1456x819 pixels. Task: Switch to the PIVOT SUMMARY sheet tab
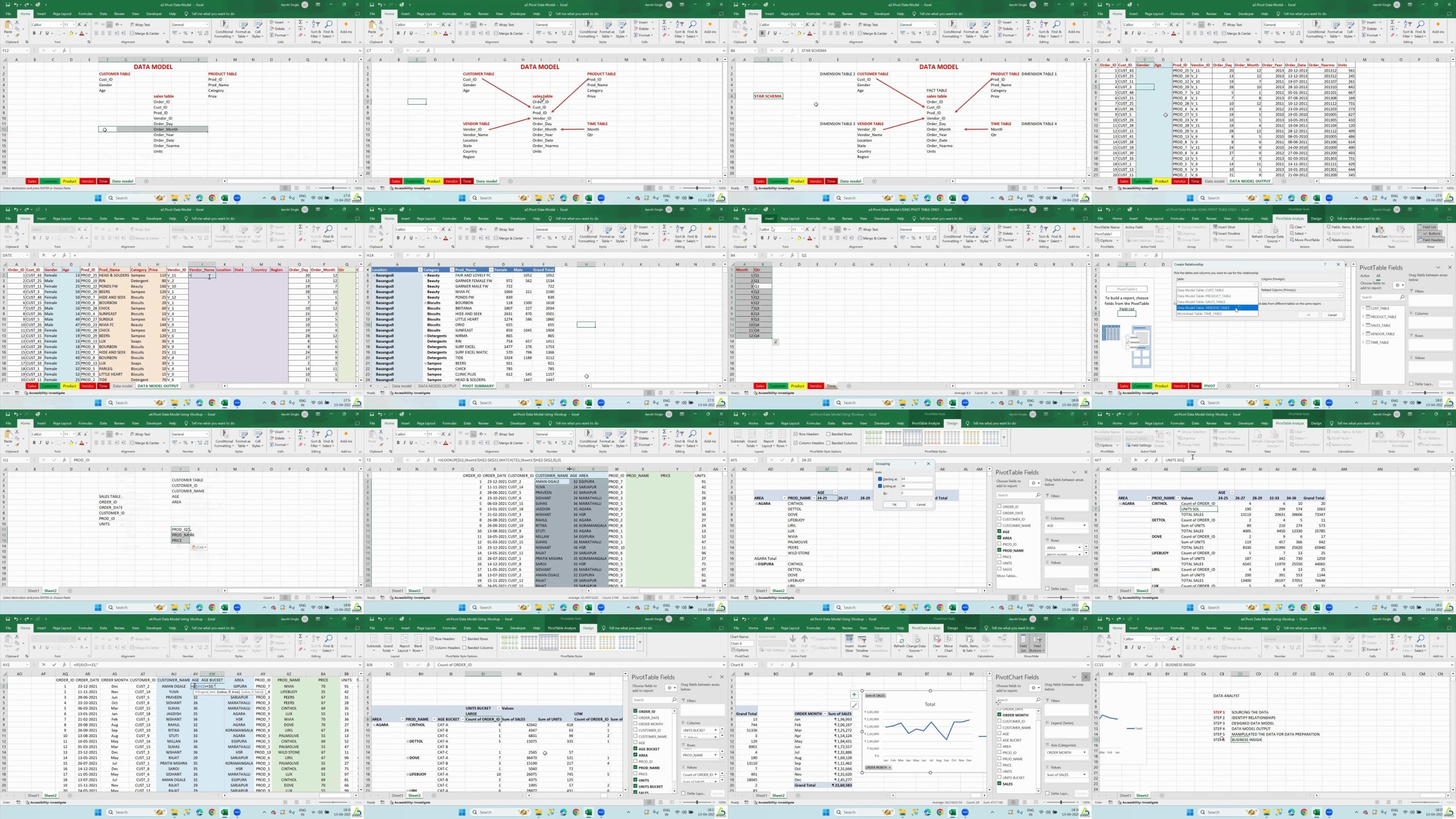tap(478, 386)
